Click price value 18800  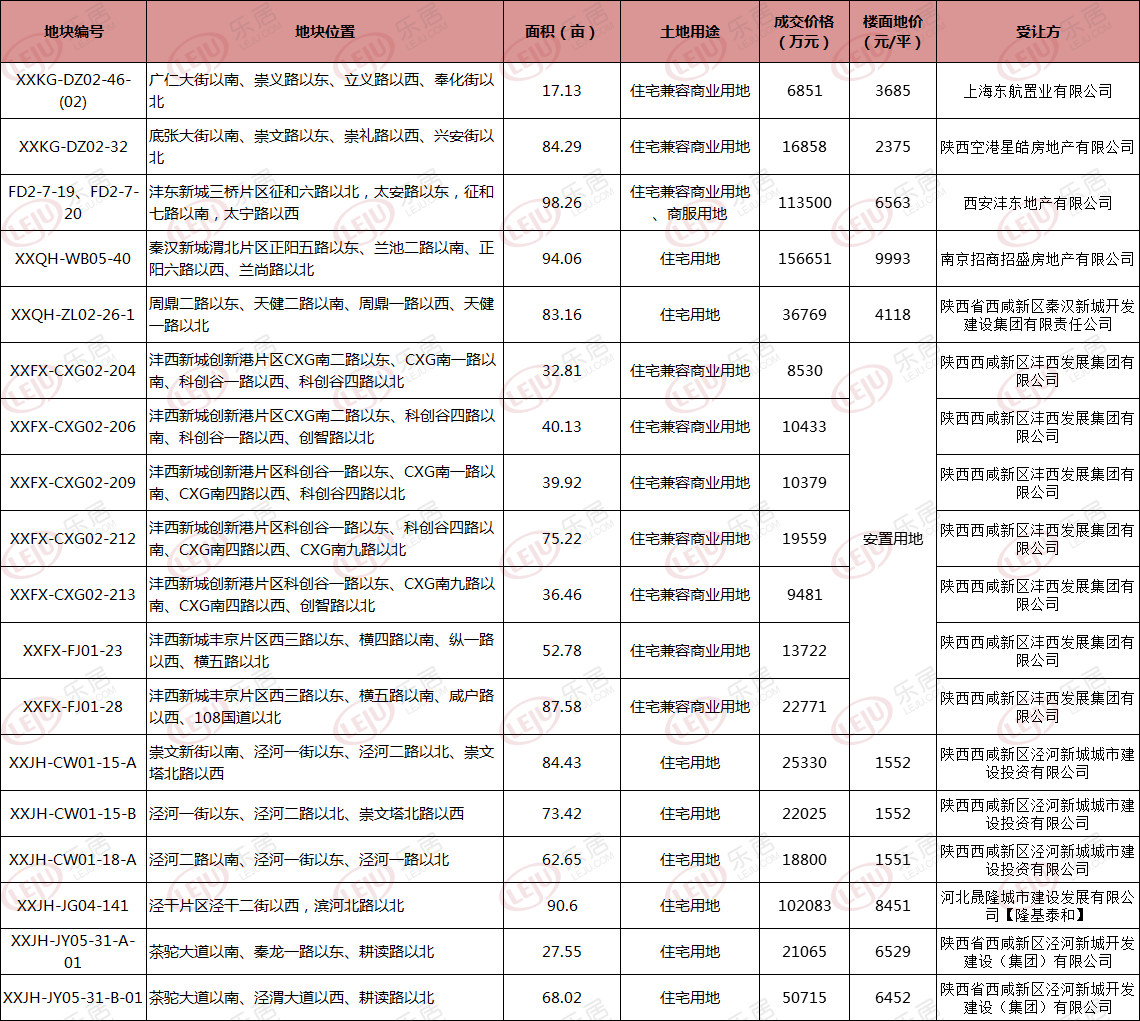coord(804,860)
